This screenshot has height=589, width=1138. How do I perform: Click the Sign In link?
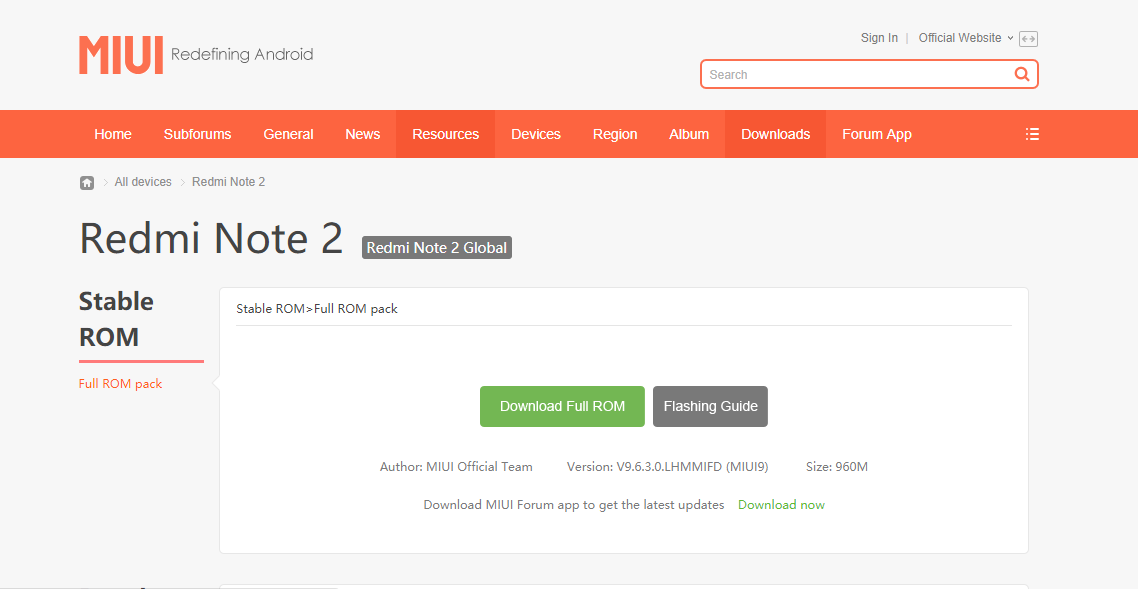point(879,38)
